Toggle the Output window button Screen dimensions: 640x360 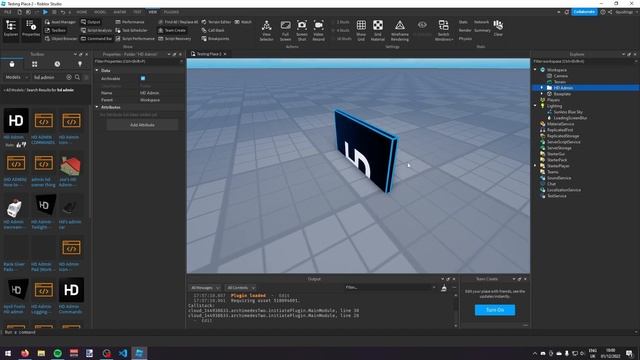point(91,22)
